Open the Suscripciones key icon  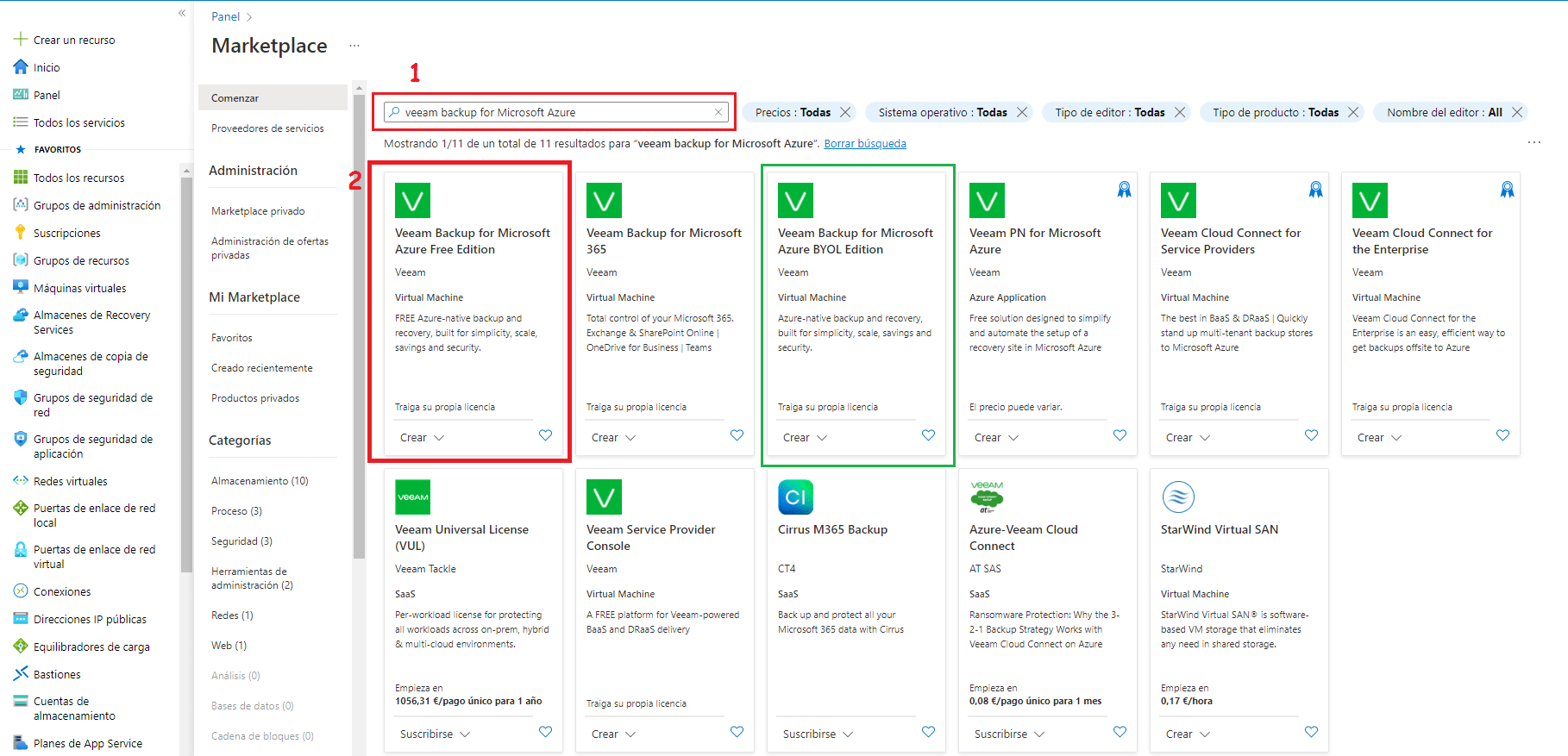[21, 233]
